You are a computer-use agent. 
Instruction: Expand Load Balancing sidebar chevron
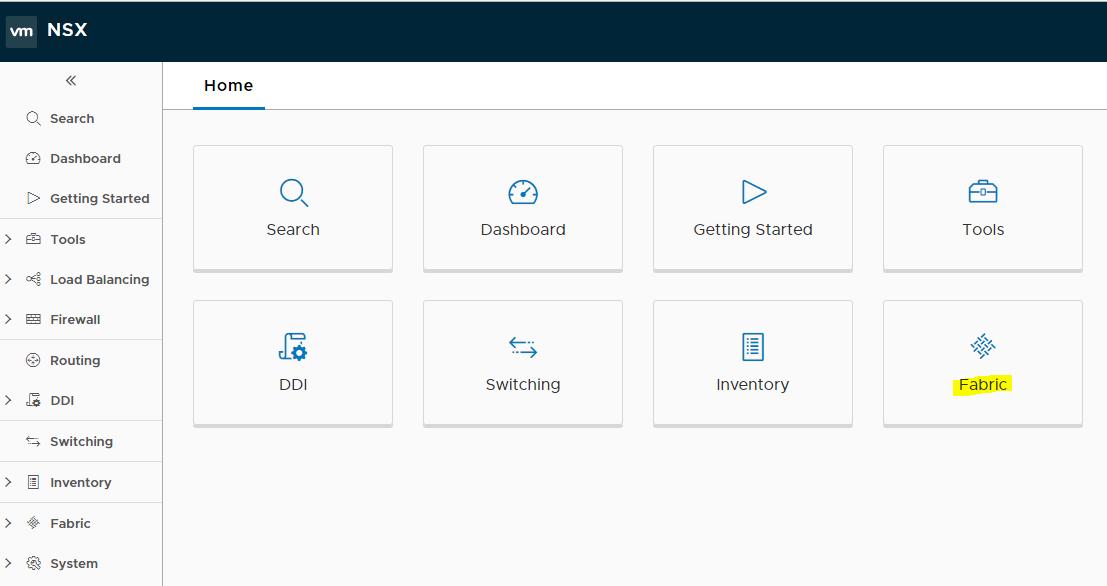click(x=8, y=279)
